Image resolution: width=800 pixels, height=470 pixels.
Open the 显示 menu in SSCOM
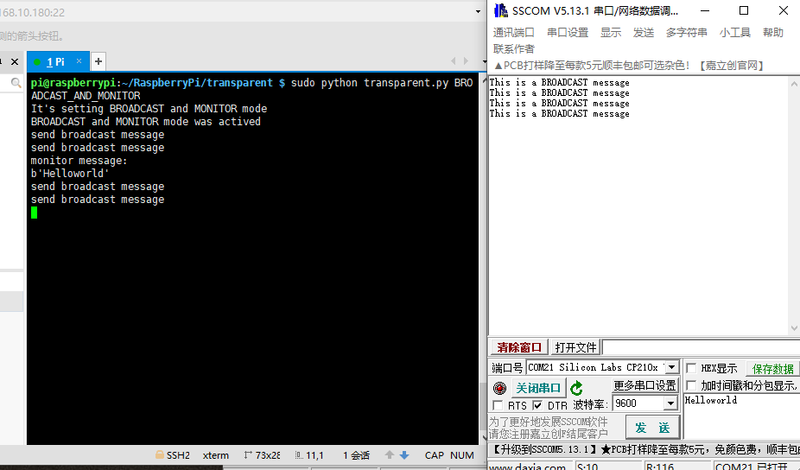point(610,33)
